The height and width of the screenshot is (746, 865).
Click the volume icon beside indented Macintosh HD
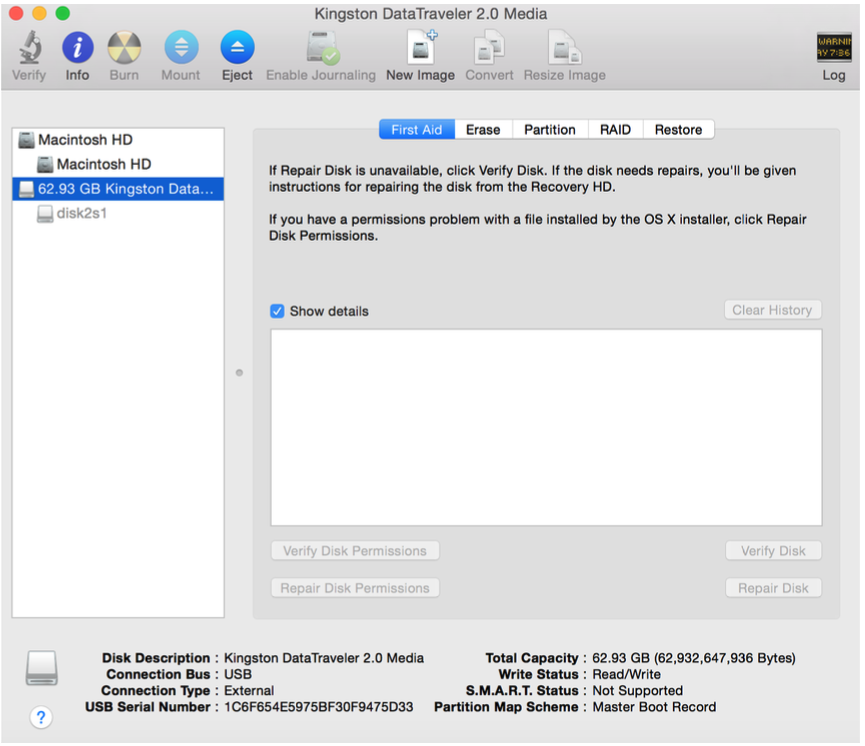click(45, 164)
